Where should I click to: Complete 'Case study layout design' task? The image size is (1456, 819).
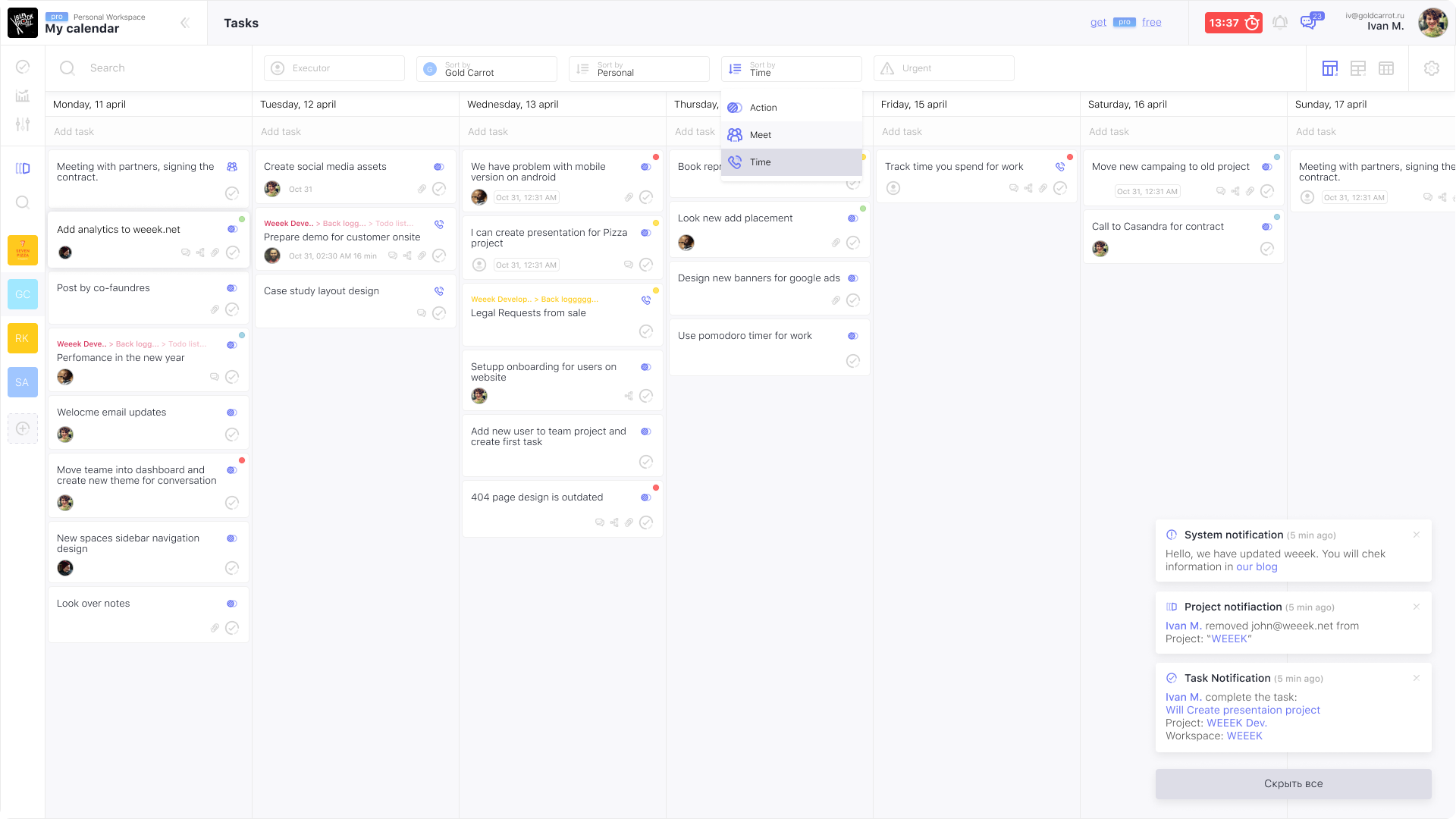point(439,313)
